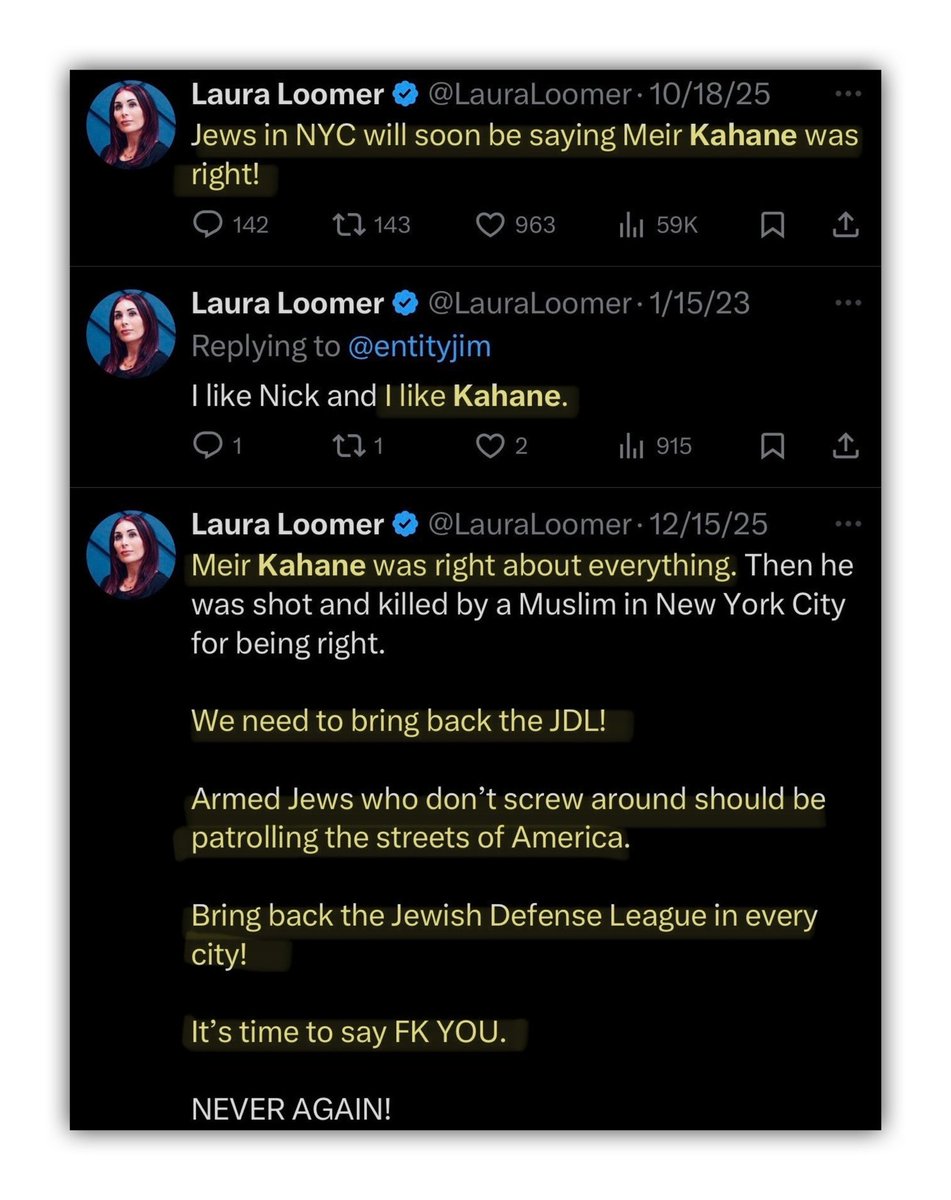Open the @entityjim profile link

[x=419, y=346]
